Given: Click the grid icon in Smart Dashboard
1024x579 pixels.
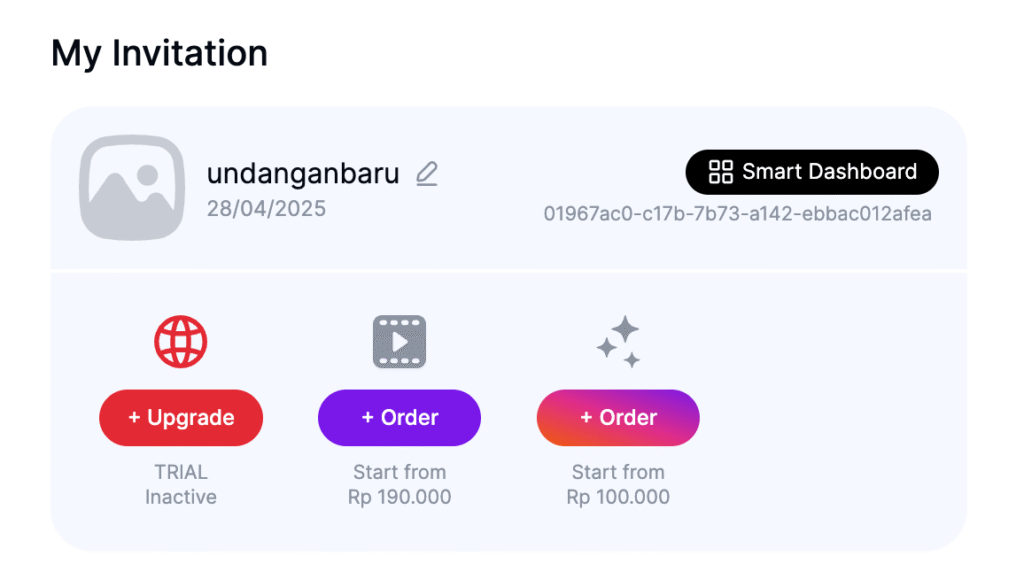Looking at the screenshot, I should [x=721, y=172].
